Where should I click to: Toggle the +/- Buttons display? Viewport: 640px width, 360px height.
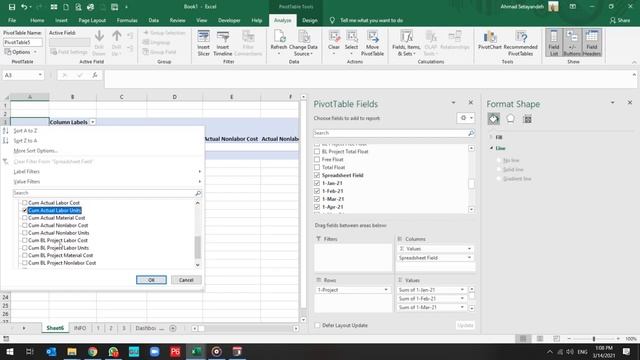pyautogui.click(x=572, y=42)
